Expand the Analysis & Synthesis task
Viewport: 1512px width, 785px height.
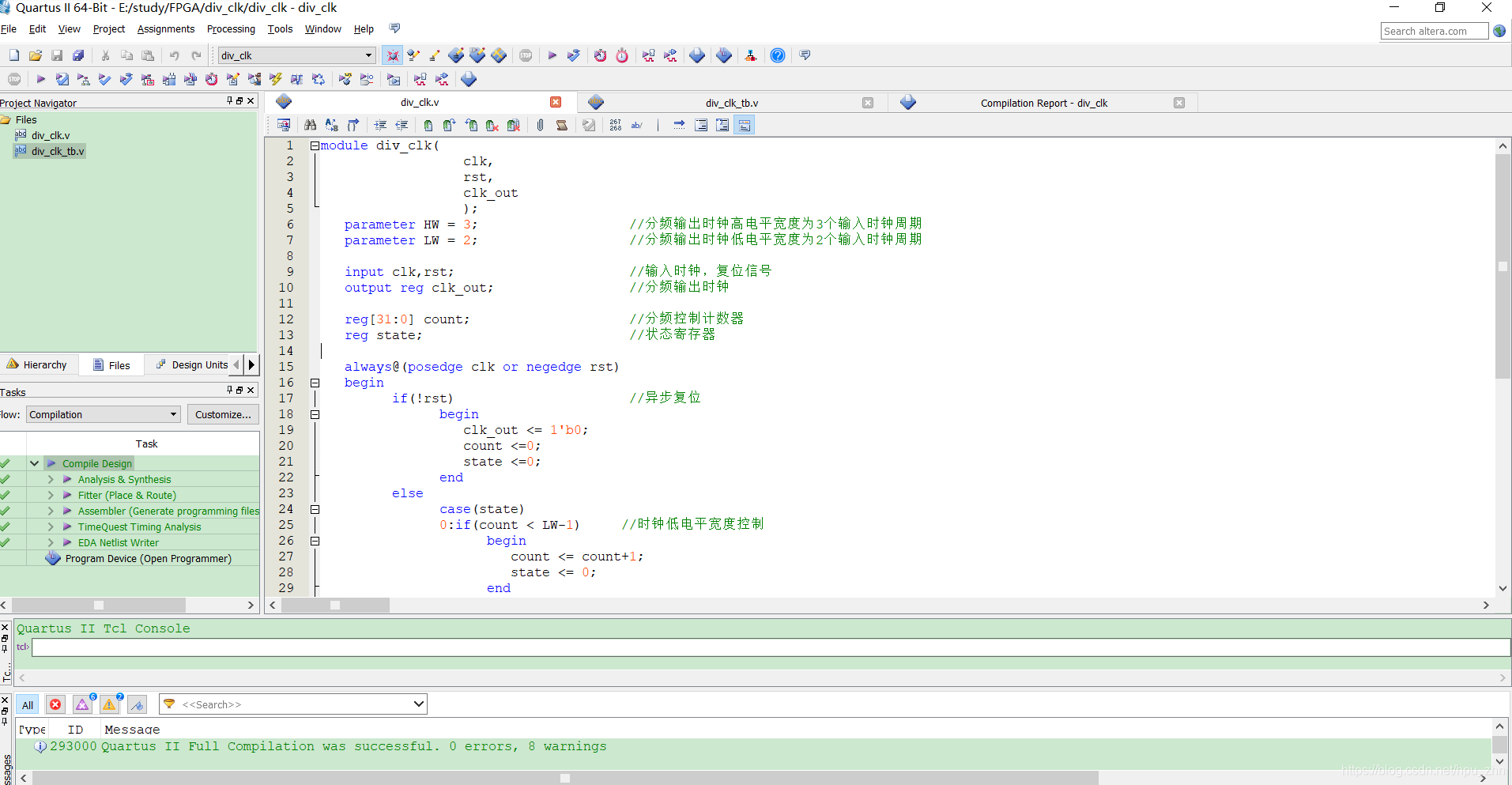point(51,479)
